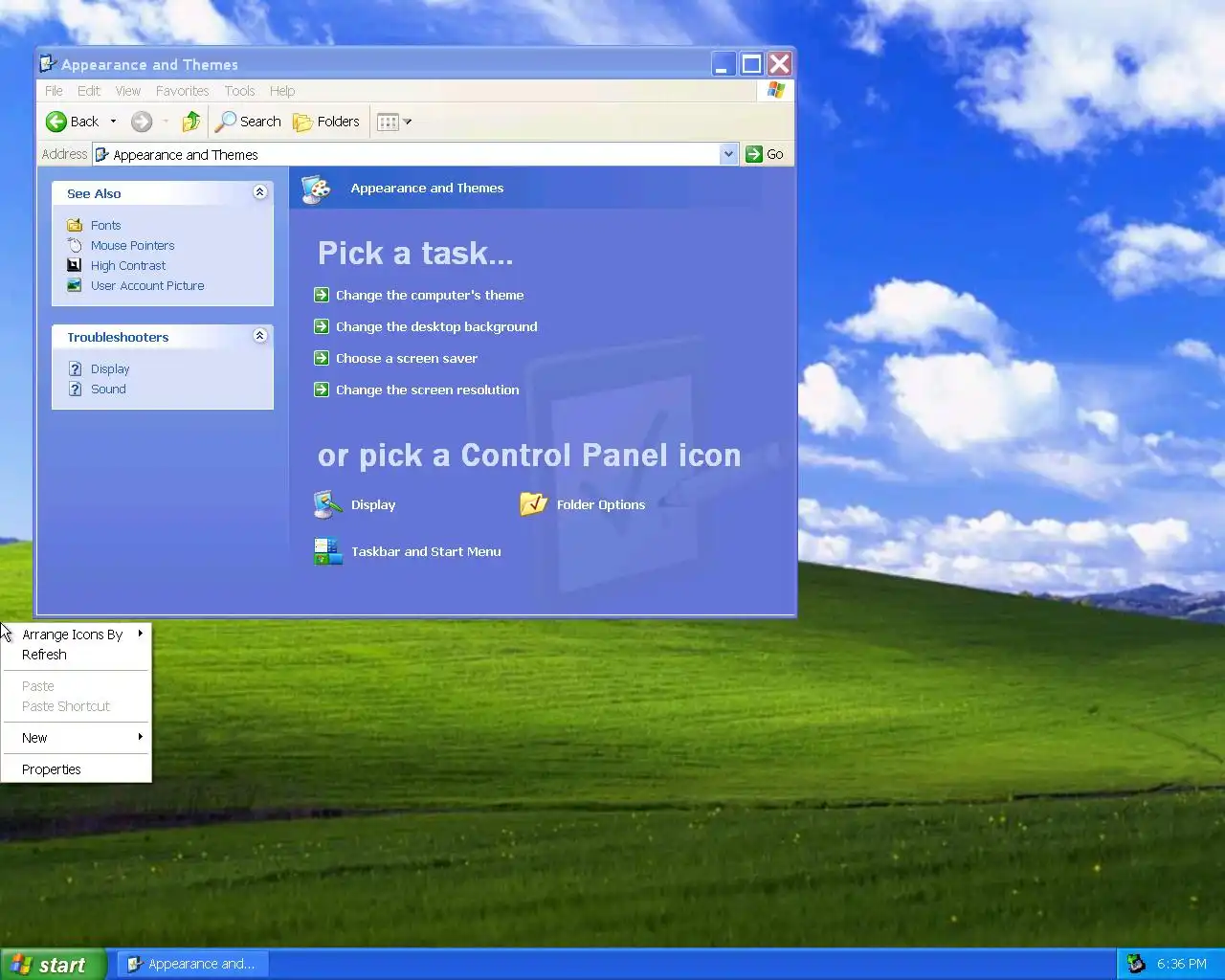Open the Help menu
This screenshot has width=1225, height=980.
282,91
